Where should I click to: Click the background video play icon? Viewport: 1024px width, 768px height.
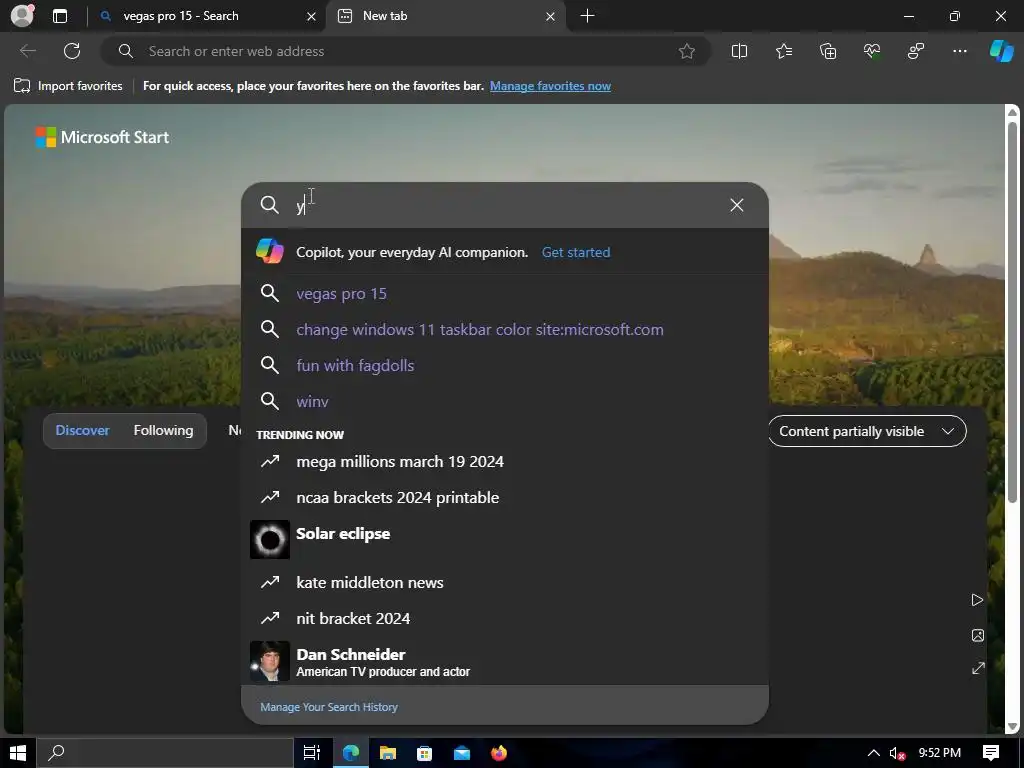pyautogui.click(x=977, y=600)
